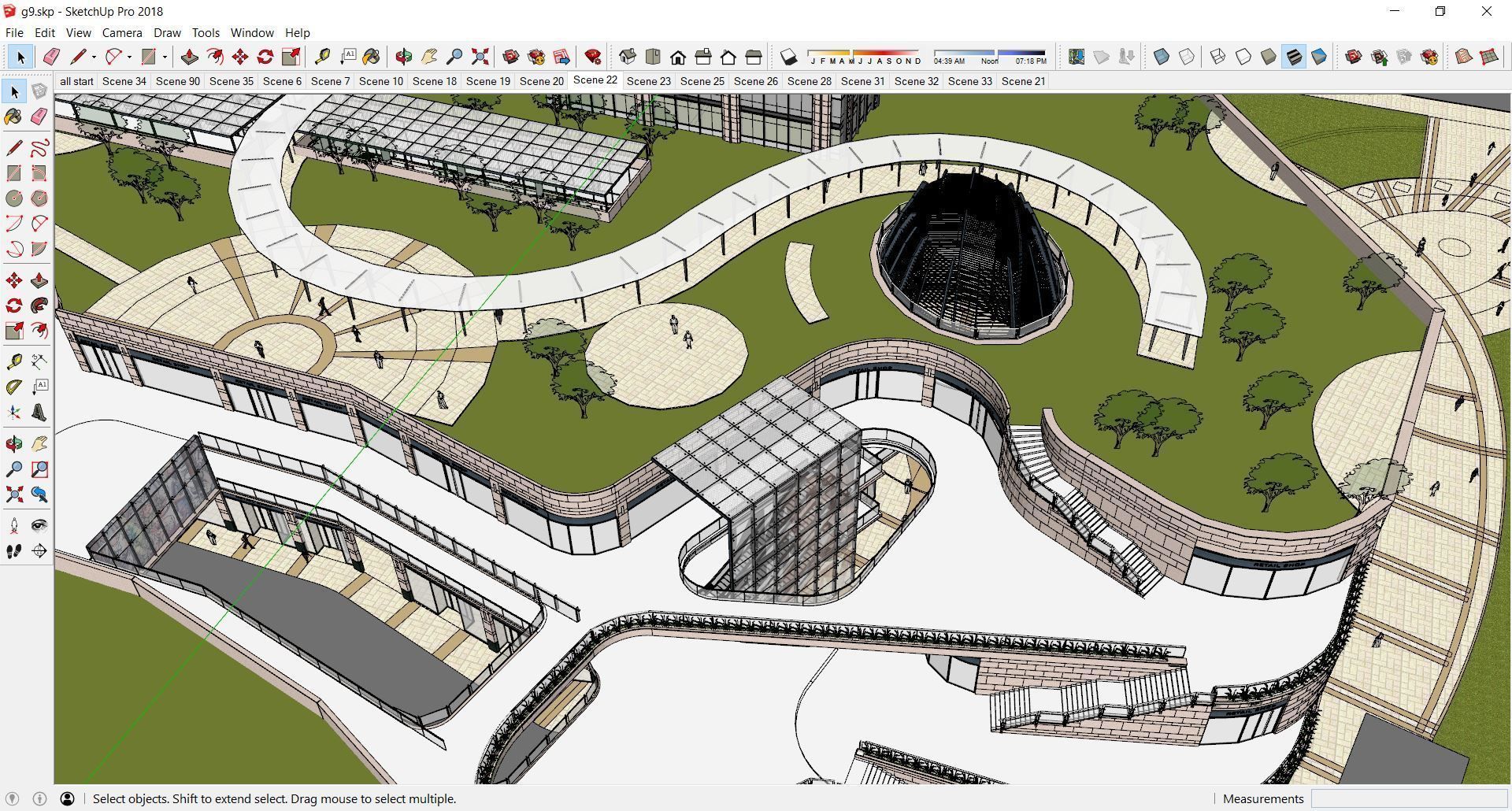
Task: Toggle Show/Hide Shadows
Action: pyautogui.click(x=788, y=57)
